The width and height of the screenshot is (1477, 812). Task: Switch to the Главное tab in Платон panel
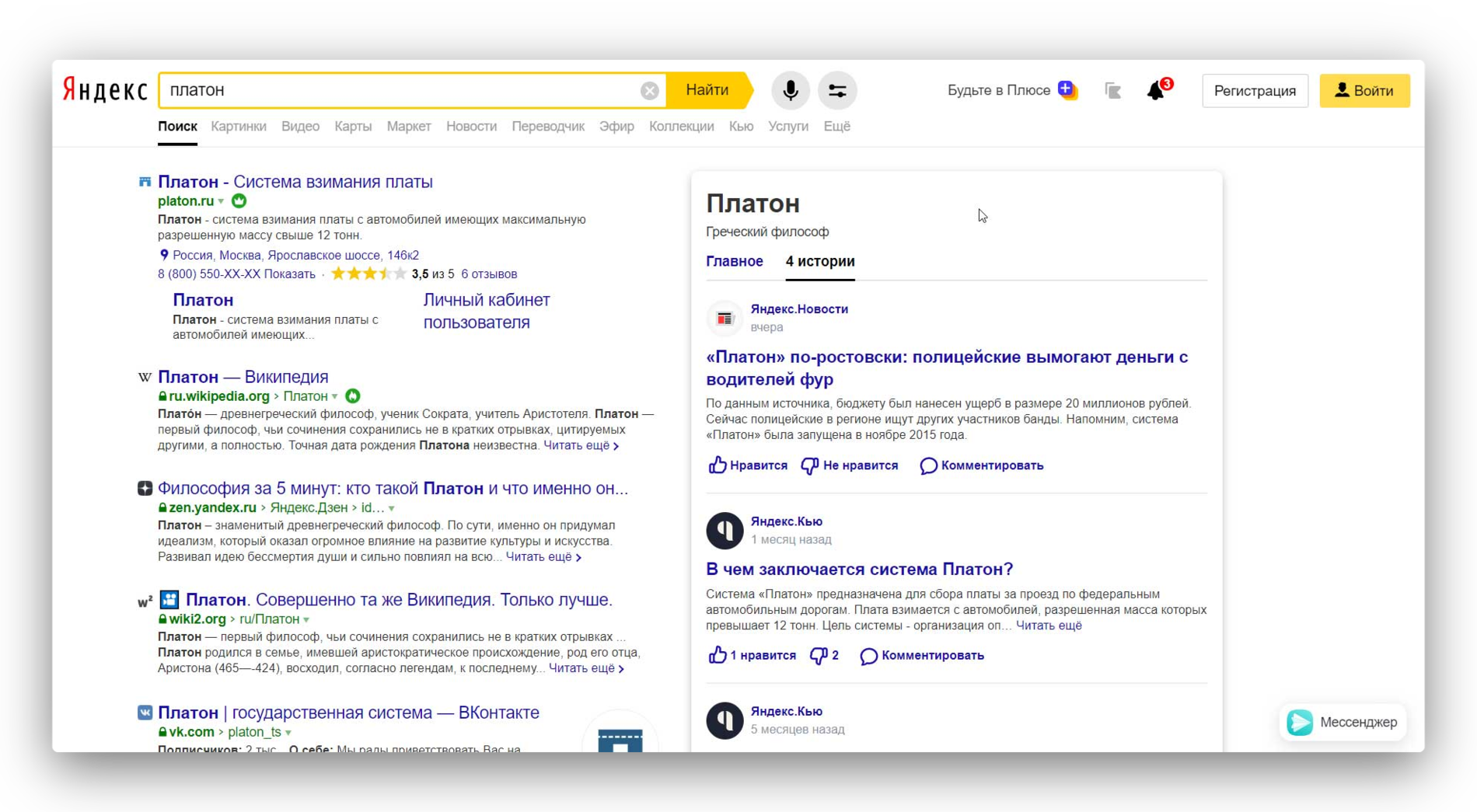coord(735,262)
